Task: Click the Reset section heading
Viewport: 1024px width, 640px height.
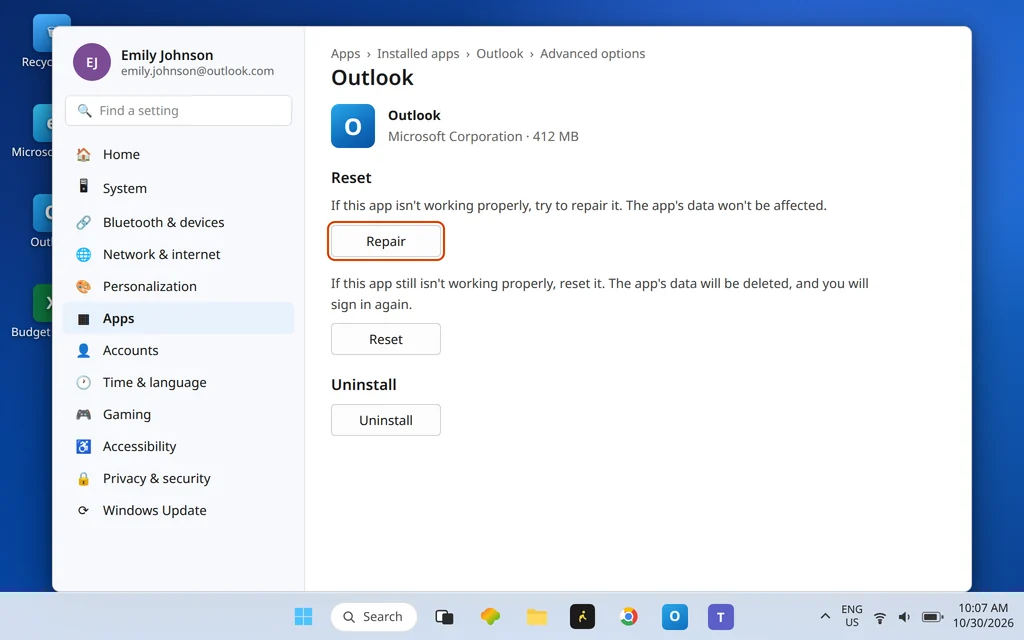Action: point(351,178)
